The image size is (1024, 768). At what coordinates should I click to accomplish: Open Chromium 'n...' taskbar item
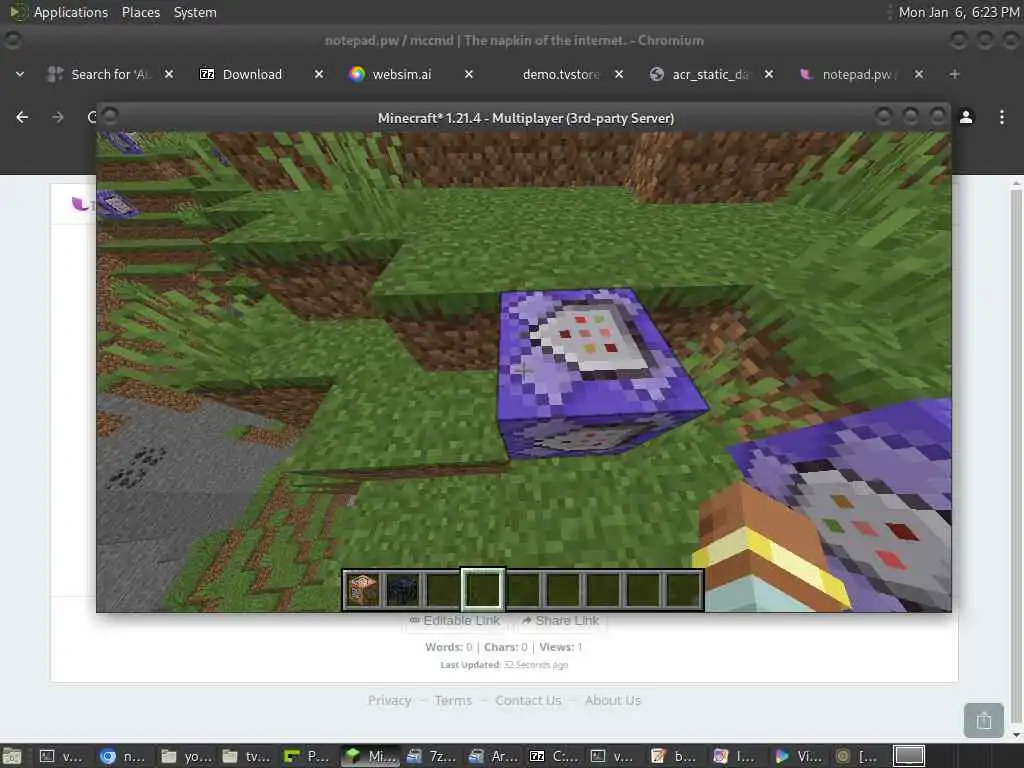pyautogui.click(x=123, y=756)
